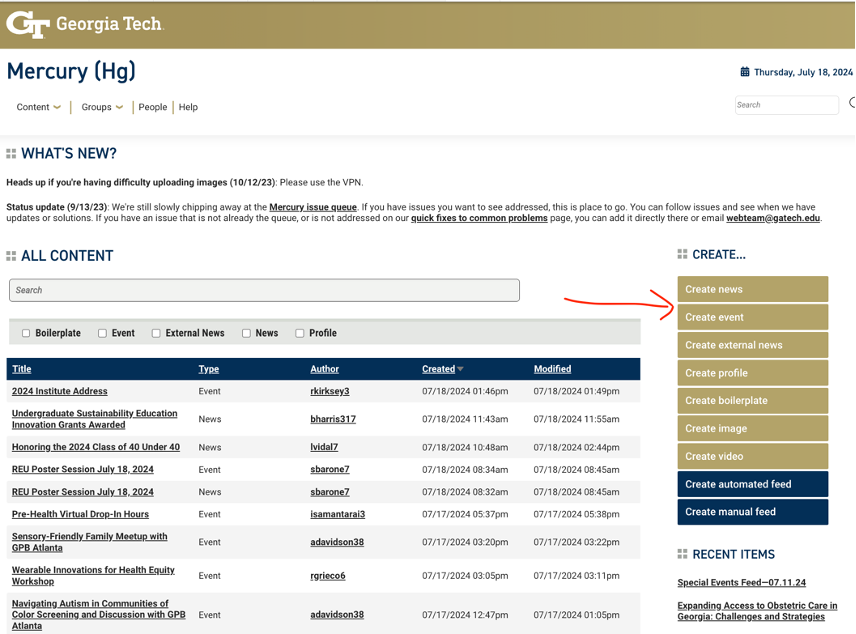The image size is (856, 634).
Task: Open Special Events Feed—07.11.24 recent item
Action: [x=741, y=582]
